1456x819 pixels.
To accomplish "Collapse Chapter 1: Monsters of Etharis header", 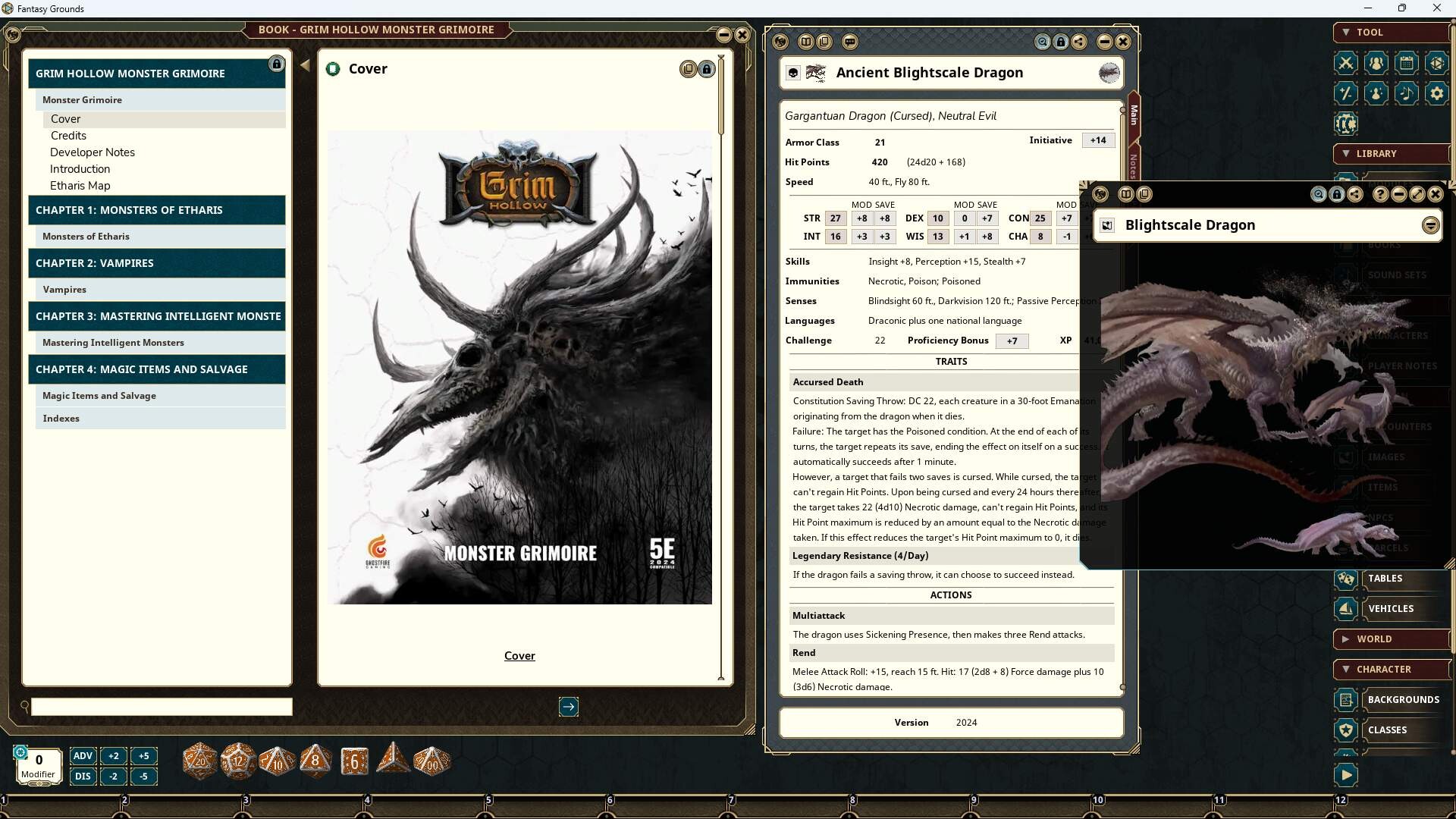I will (x=157, y=210).
